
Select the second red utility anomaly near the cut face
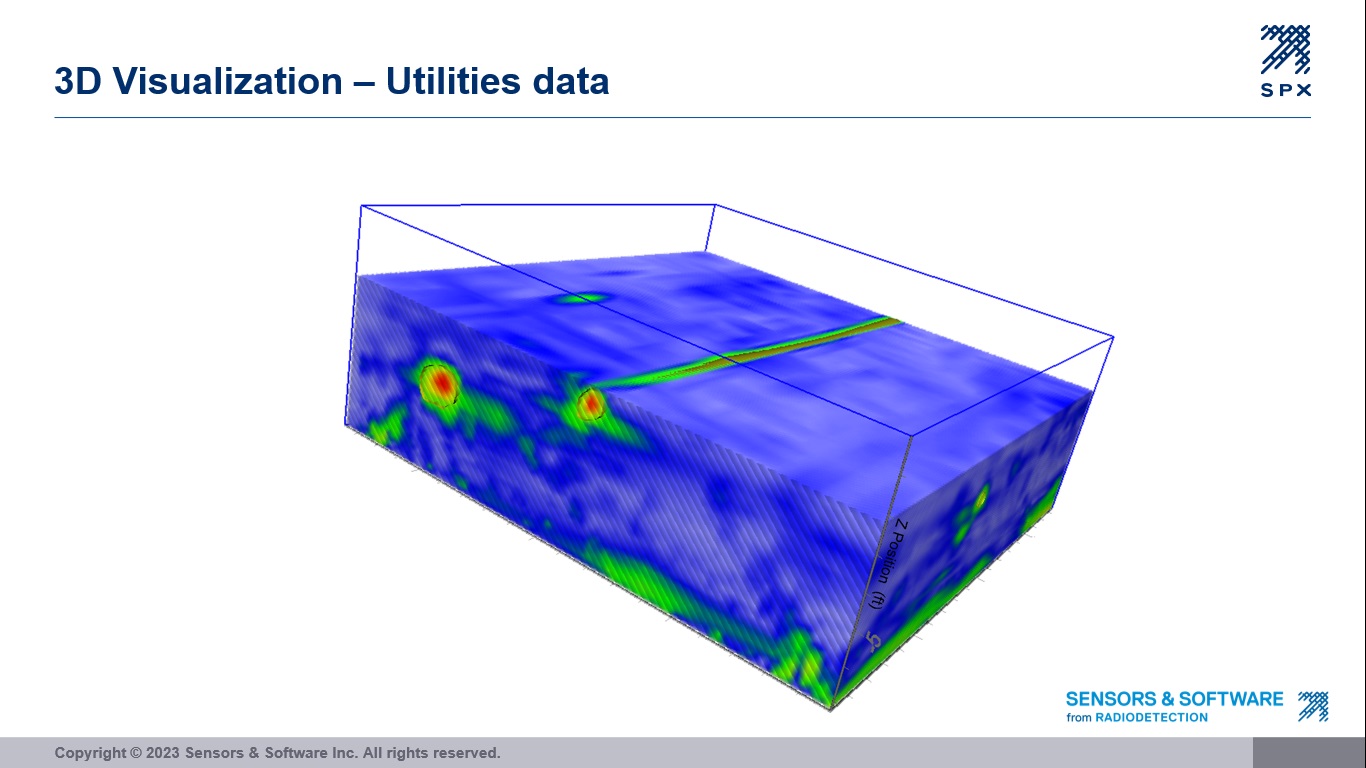tap(594, 403)
